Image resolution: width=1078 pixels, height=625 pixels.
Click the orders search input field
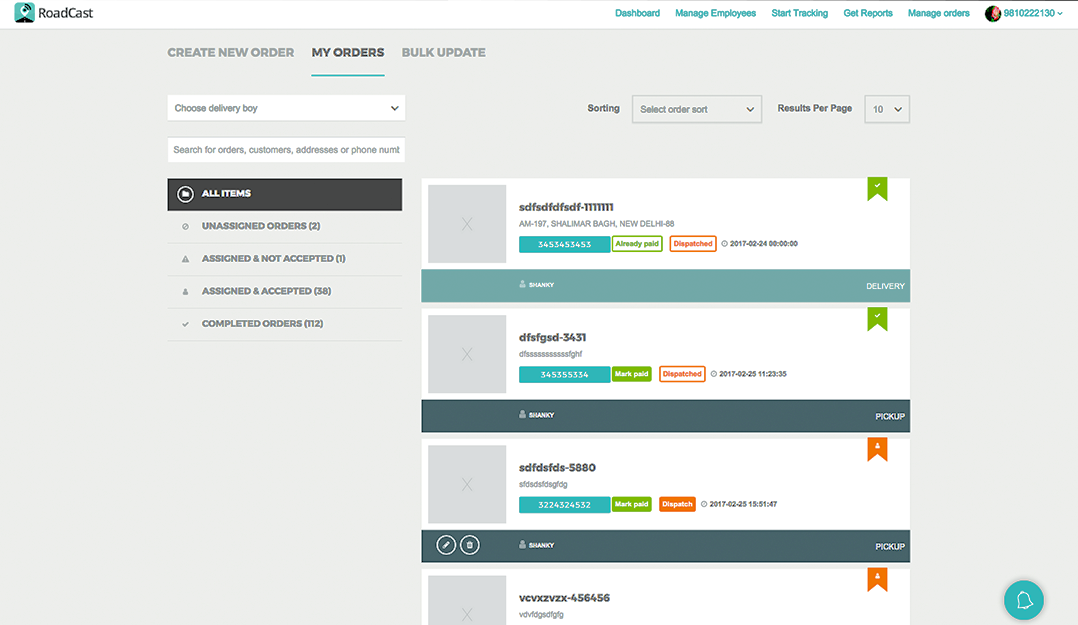tap(286, 150)
